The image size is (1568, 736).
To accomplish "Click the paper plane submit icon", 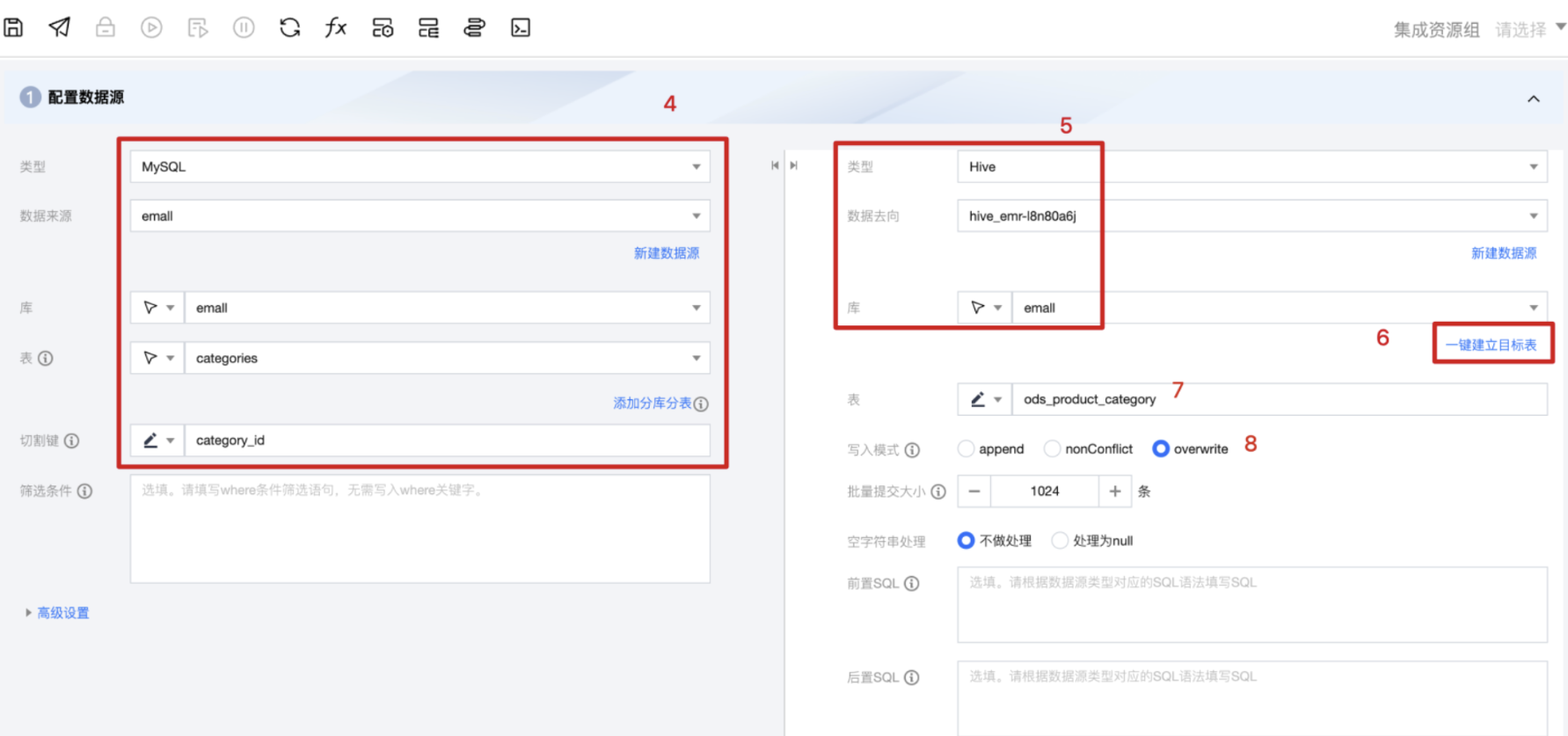I will [59, 28].
